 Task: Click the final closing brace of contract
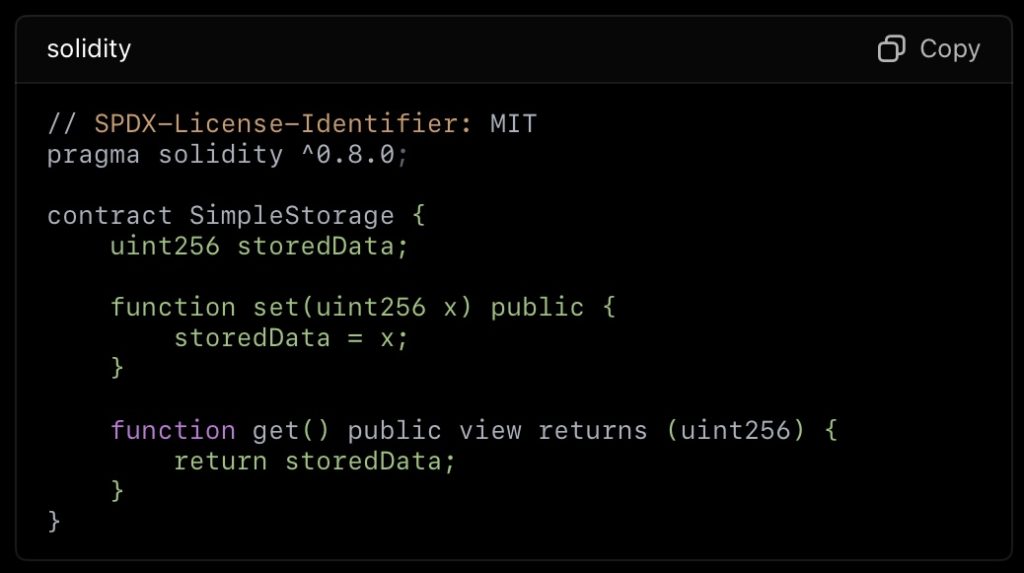pos(54,521)
